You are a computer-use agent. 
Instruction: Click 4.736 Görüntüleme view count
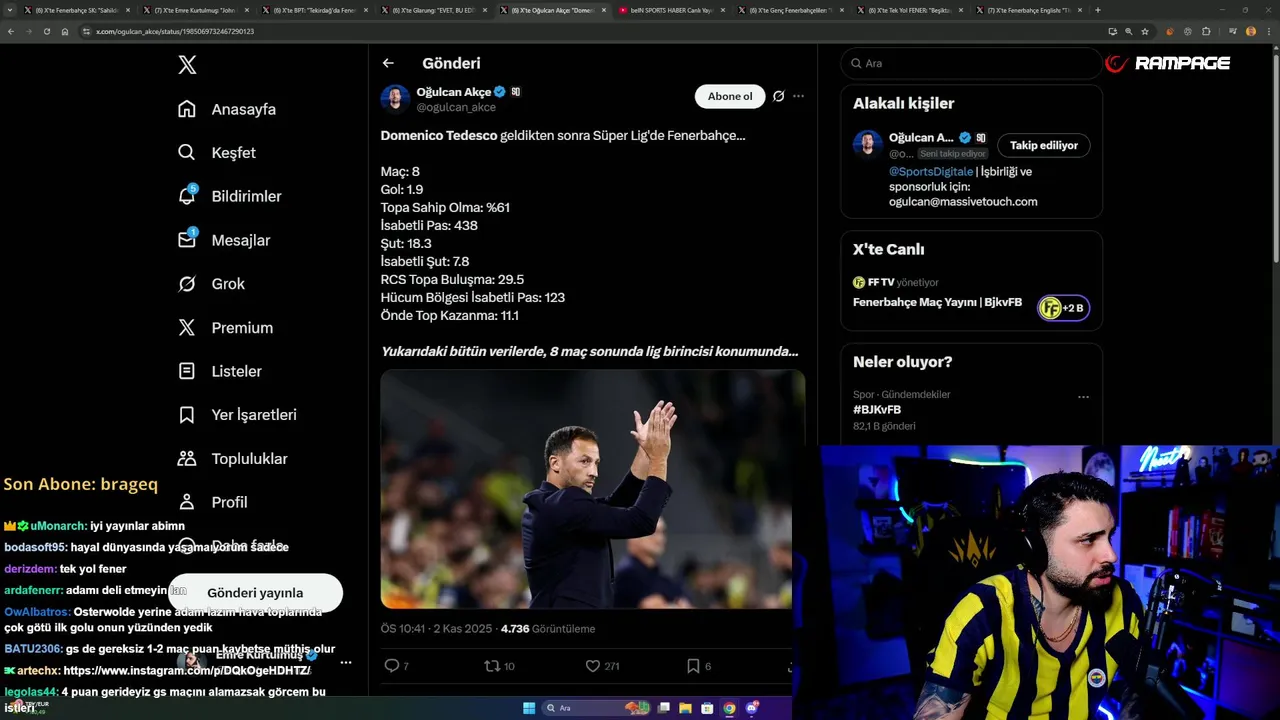[x=547, y=629]
